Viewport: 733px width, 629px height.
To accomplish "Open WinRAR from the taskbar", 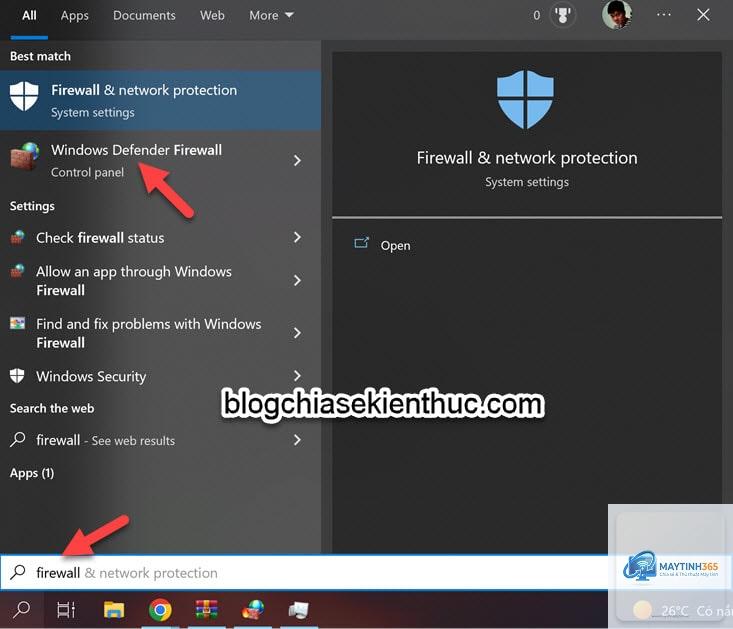I will tap(206, 610).
